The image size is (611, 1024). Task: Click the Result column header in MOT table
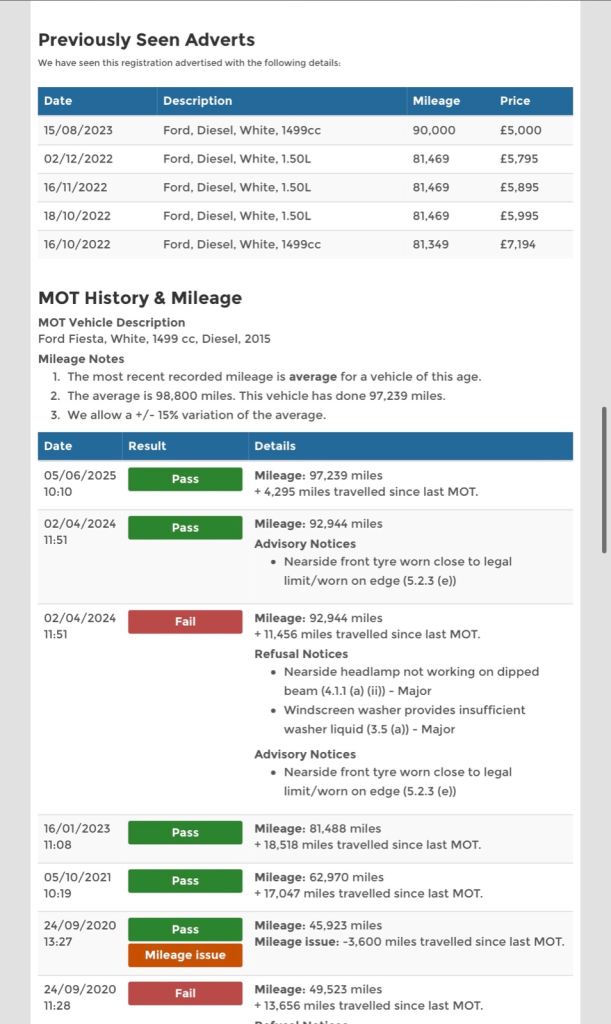click(x=147, y=446)
